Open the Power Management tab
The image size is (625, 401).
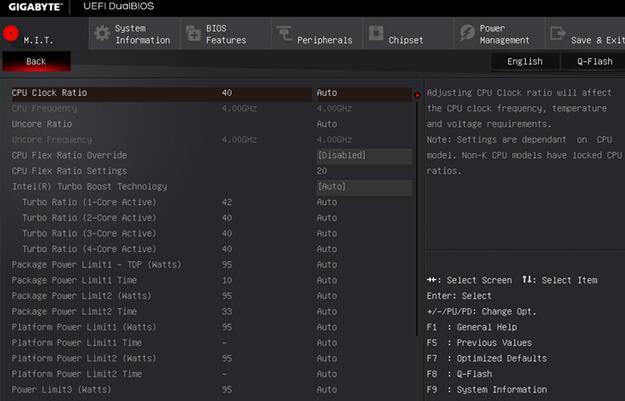click(x=499, y=34)
